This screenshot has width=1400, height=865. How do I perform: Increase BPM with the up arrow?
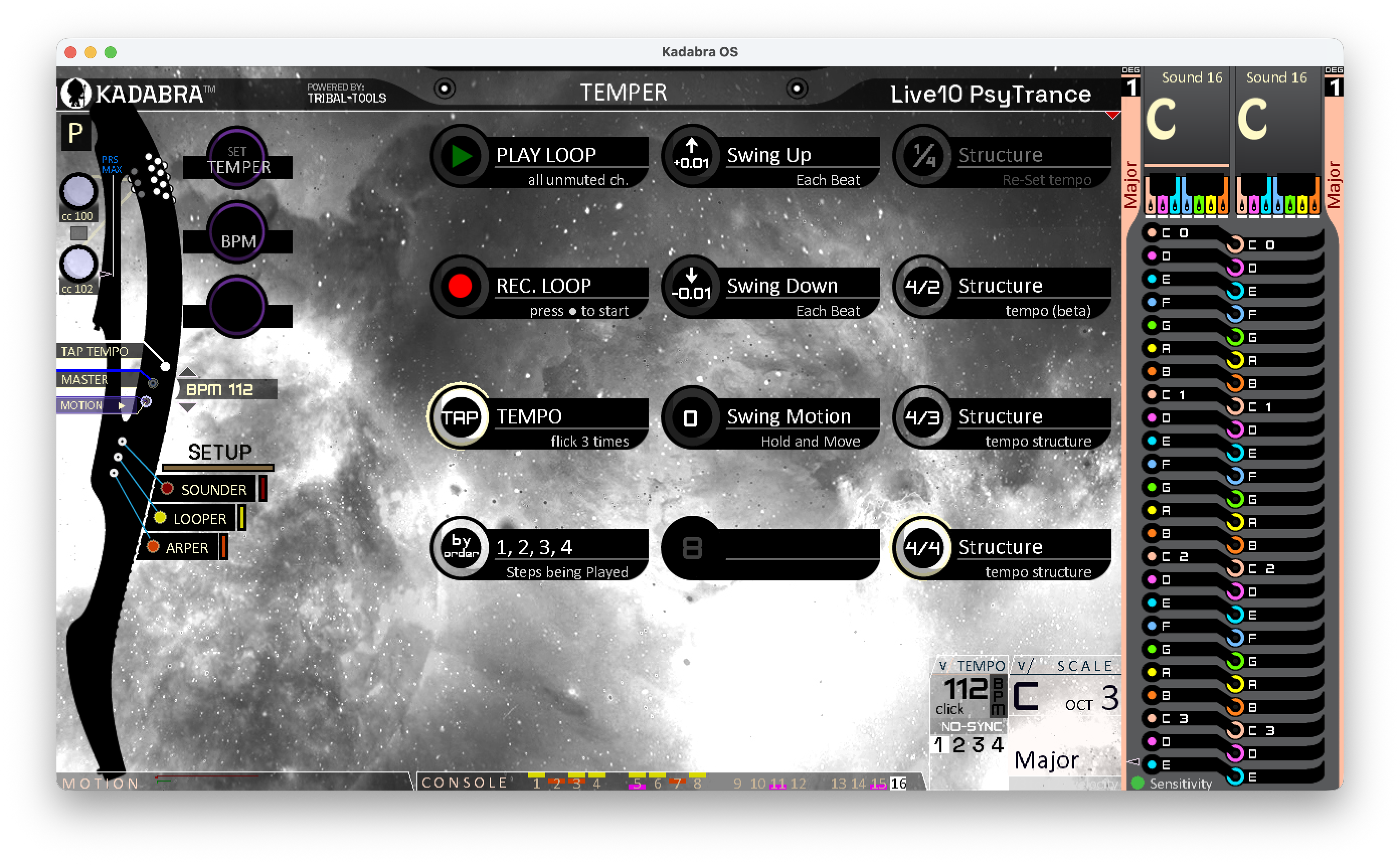(x=188, y=372)
